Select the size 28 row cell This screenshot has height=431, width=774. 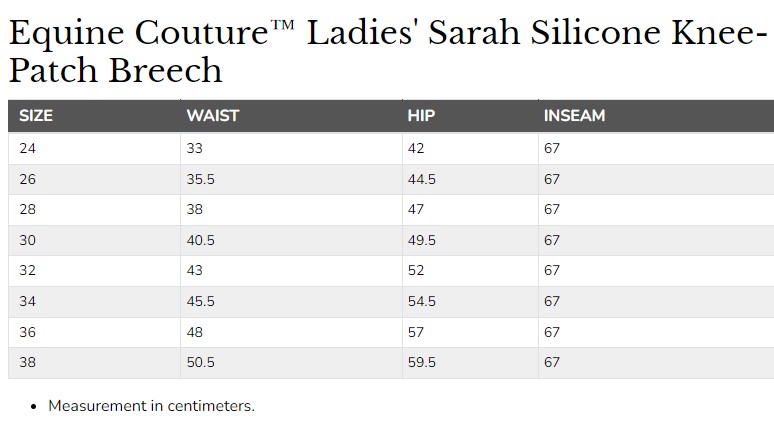coord(94,210)
